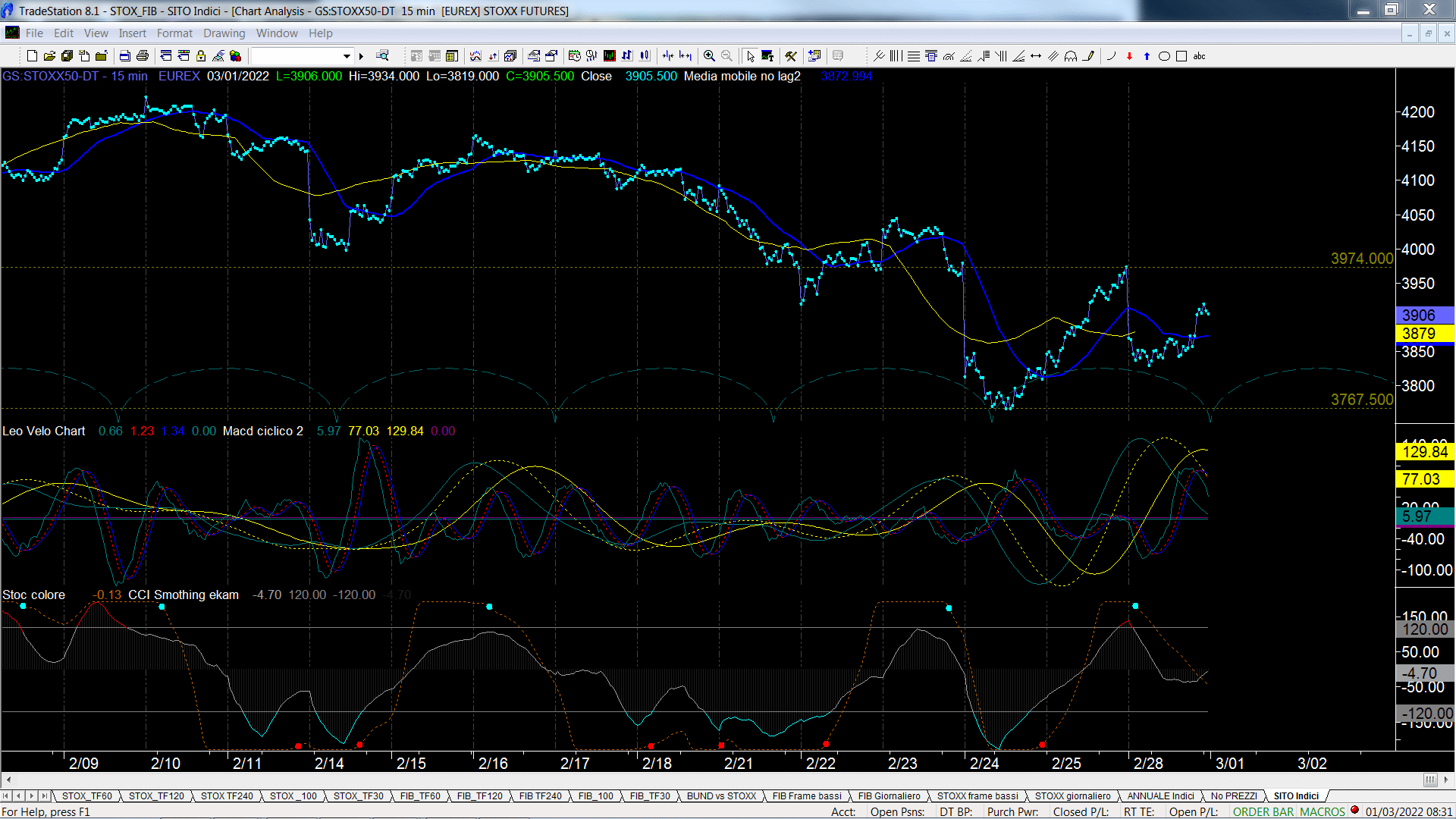Click the TradeStation application icon in menu bar

pos(12,33)
